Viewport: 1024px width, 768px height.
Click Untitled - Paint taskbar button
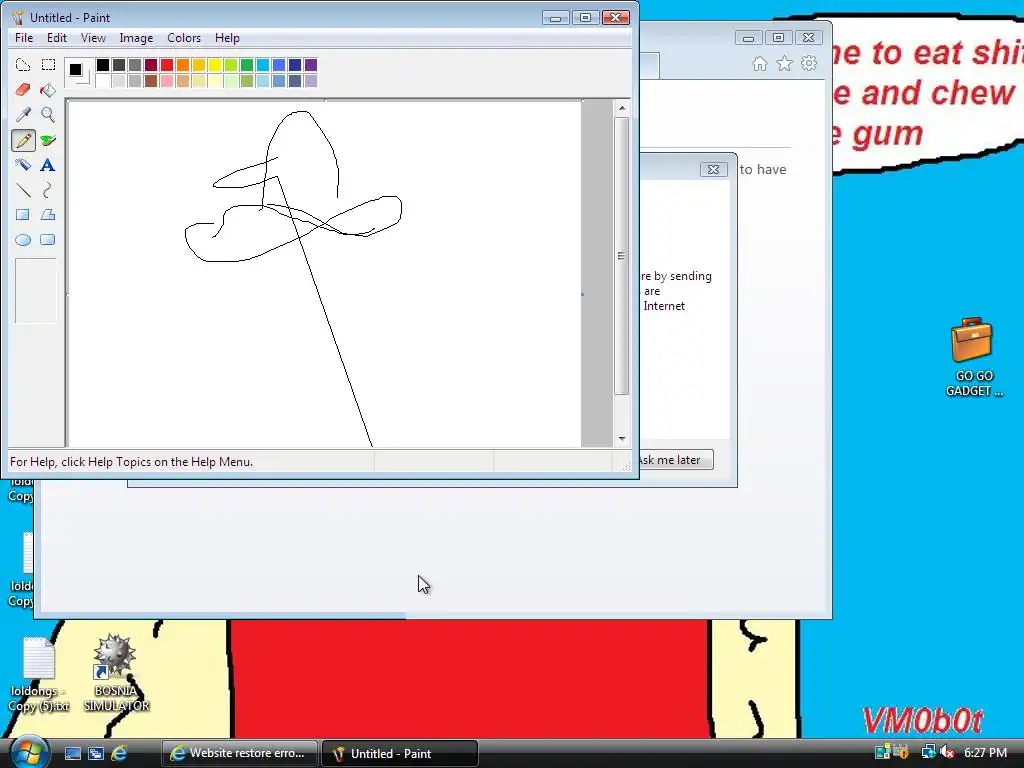400,753
